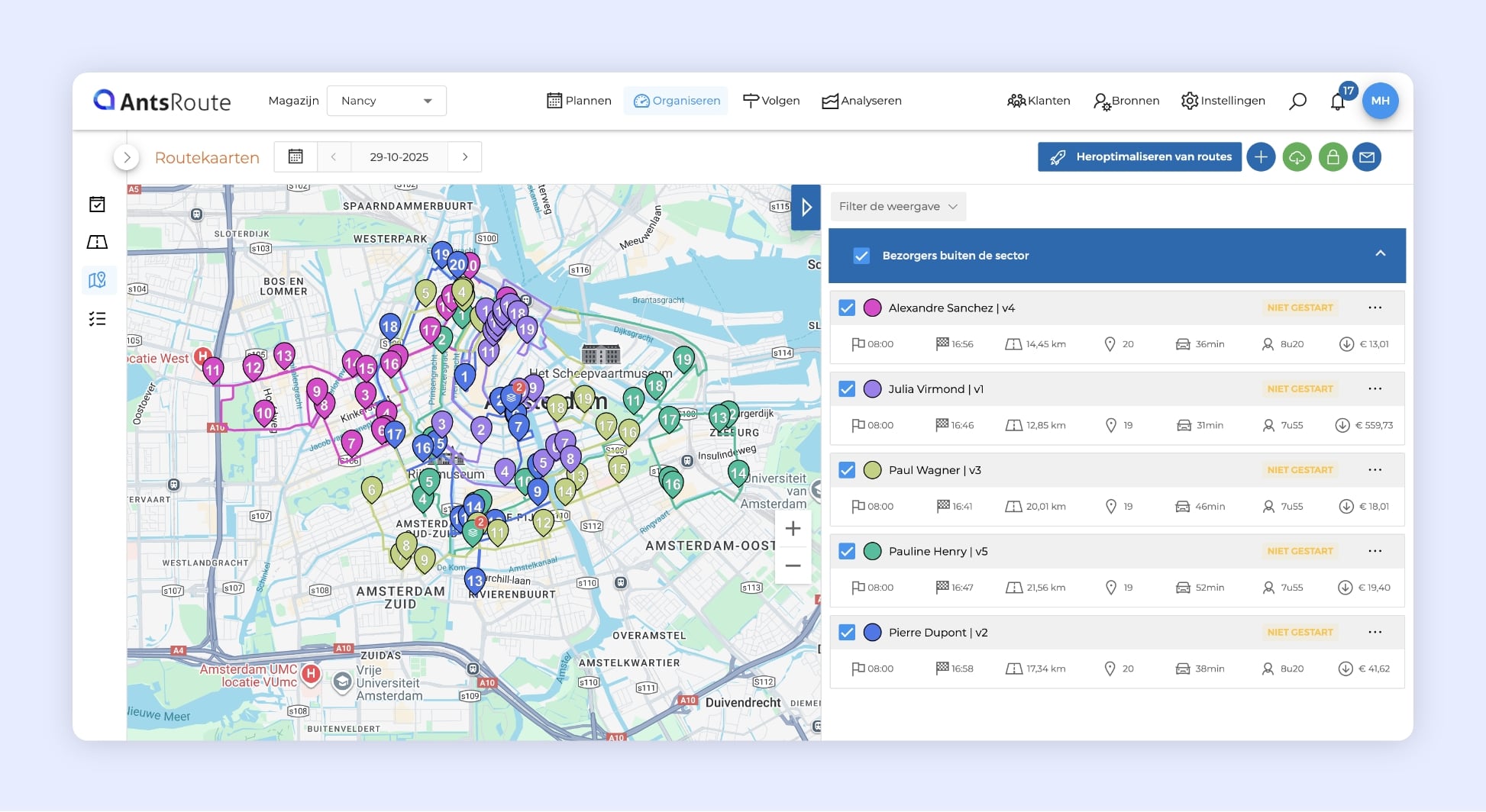Open notifications bell showing 17 alerts

[1338, 100]
